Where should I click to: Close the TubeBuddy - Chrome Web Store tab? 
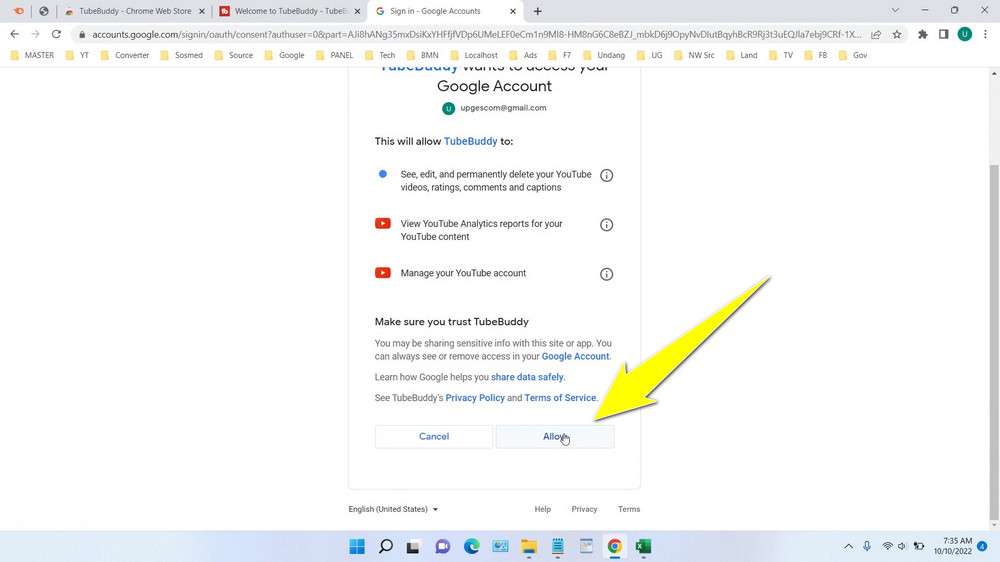[x=202, y=11]
